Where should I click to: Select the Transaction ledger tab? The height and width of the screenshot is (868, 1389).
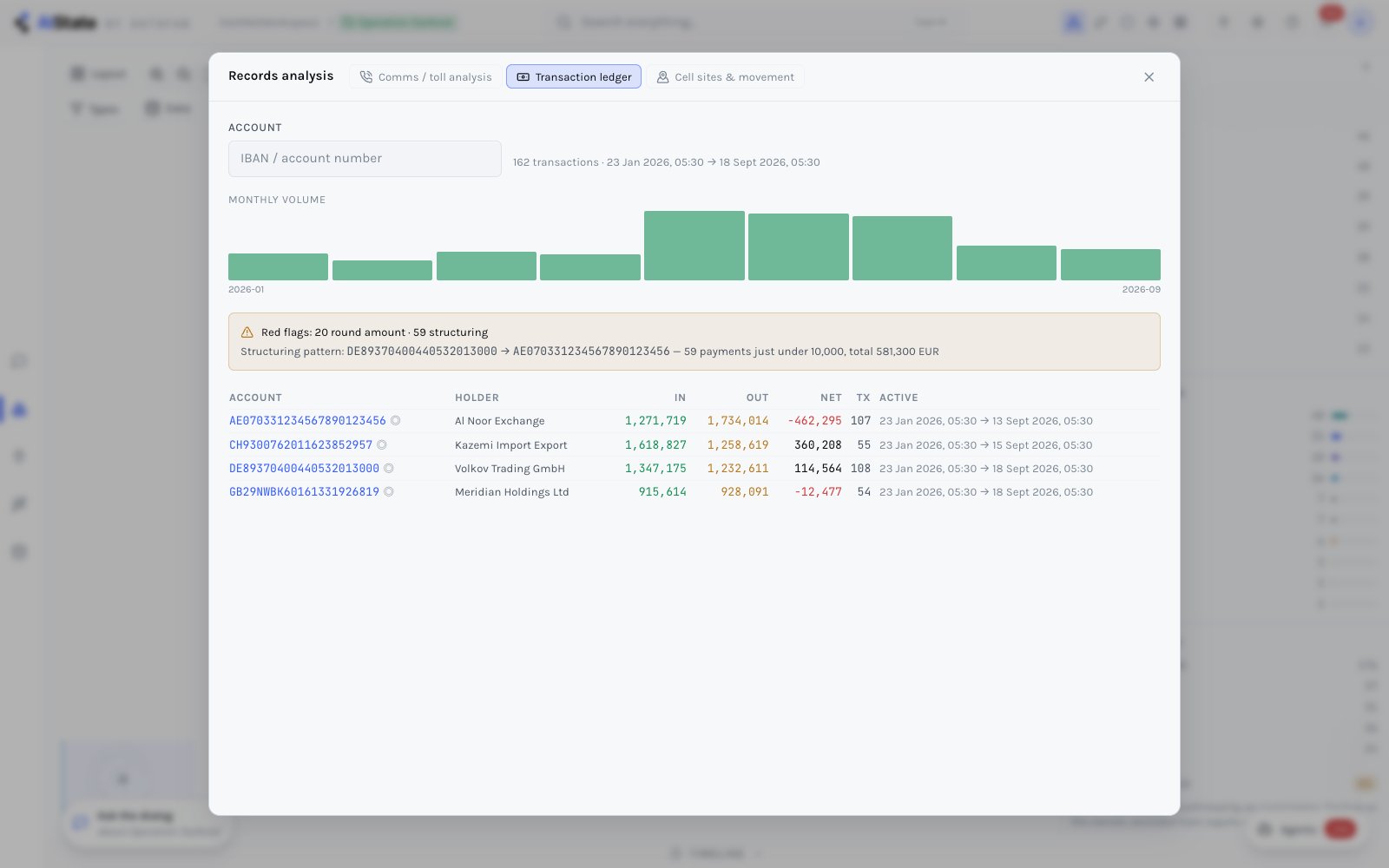pos(574,77)
